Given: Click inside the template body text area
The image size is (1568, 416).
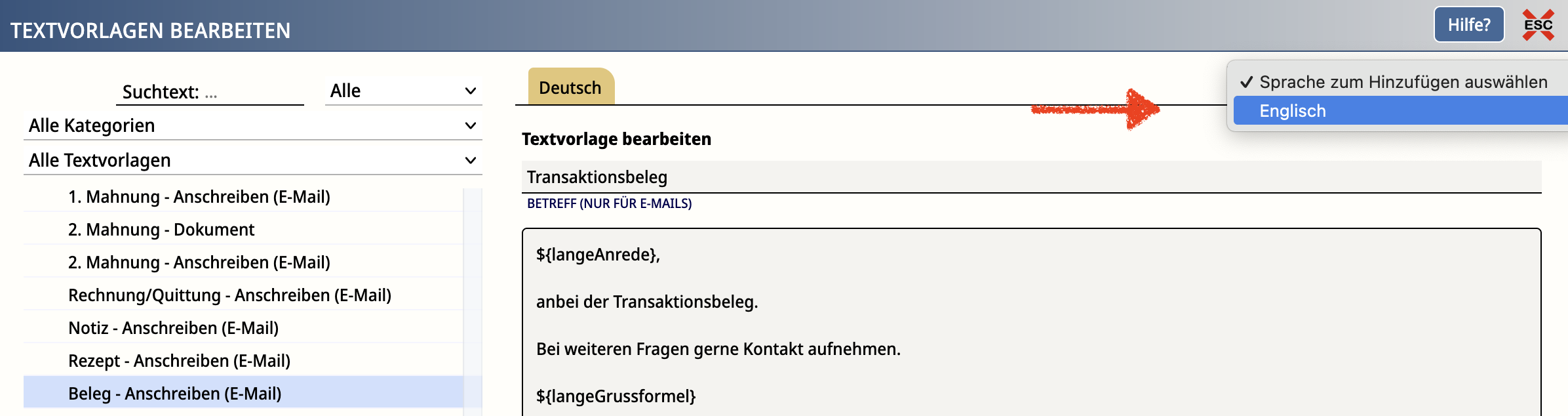Looking at the screenshot, I should click(x=1031, y=322).
